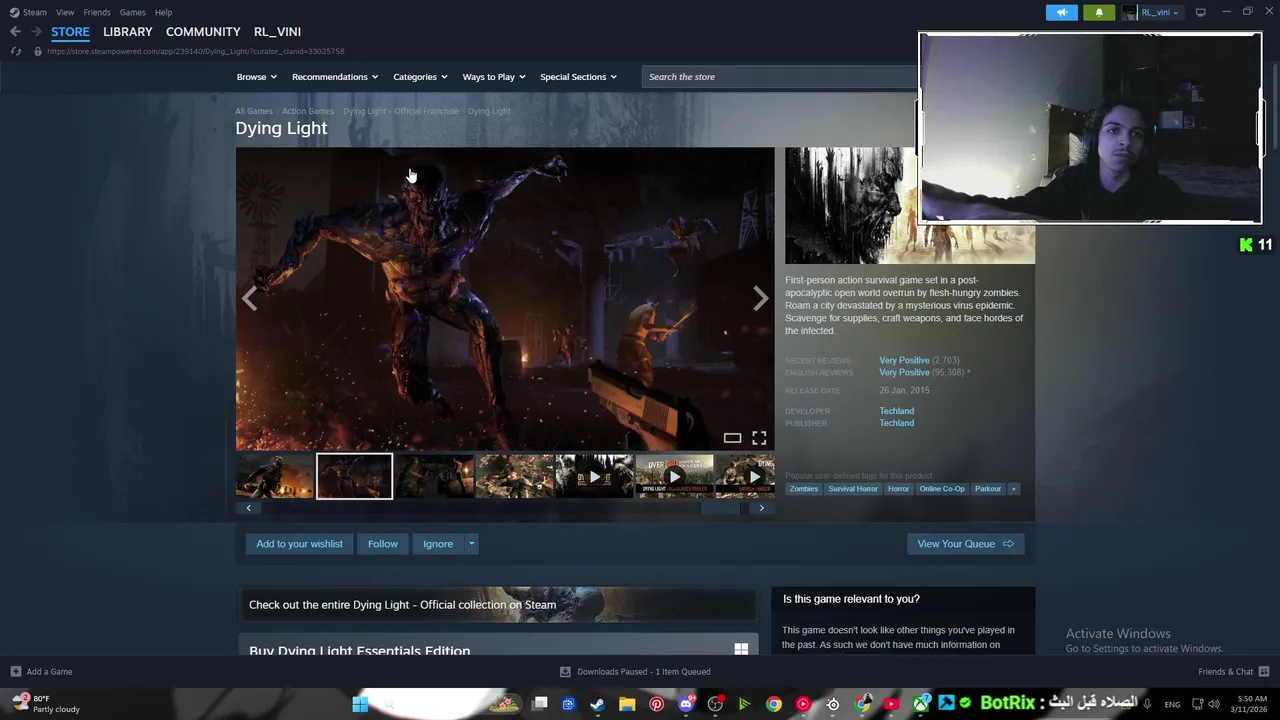Expand more tags with the plus button

pos(1013,489)
